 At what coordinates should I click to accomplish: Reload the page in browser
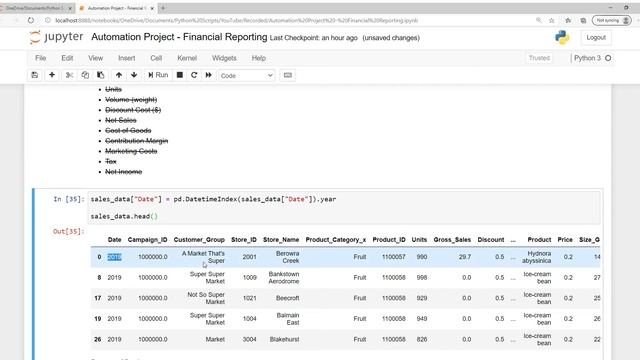[31, 20]
